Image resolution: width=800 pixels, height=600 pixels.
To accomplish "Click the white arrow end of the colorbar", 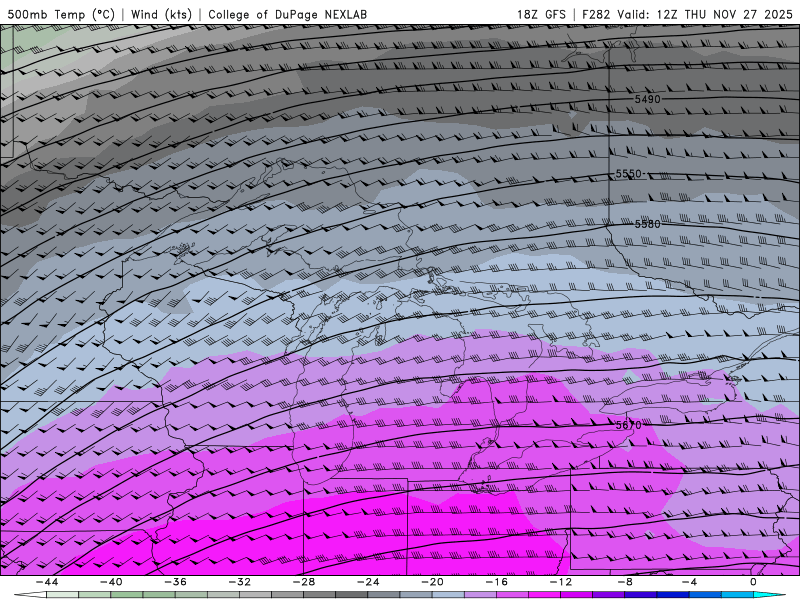I will [31, 595].
